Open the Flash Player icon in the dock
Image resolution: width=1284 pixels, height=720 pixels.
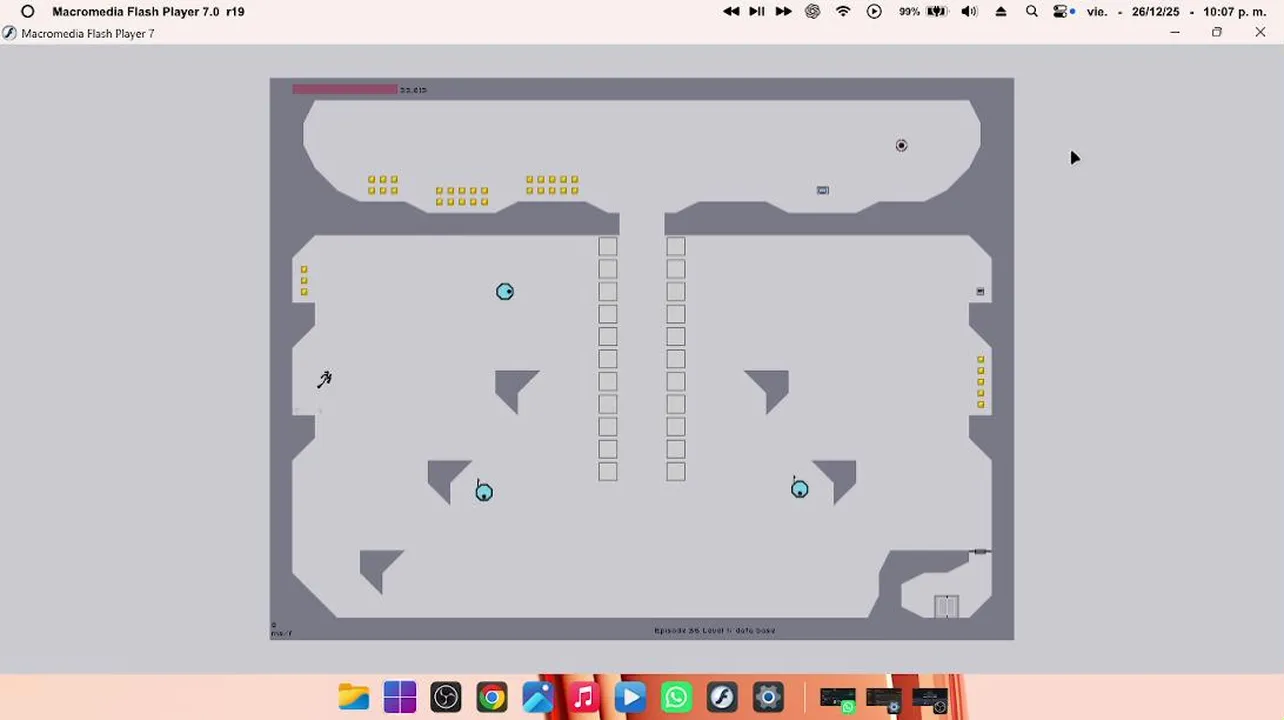722,697
